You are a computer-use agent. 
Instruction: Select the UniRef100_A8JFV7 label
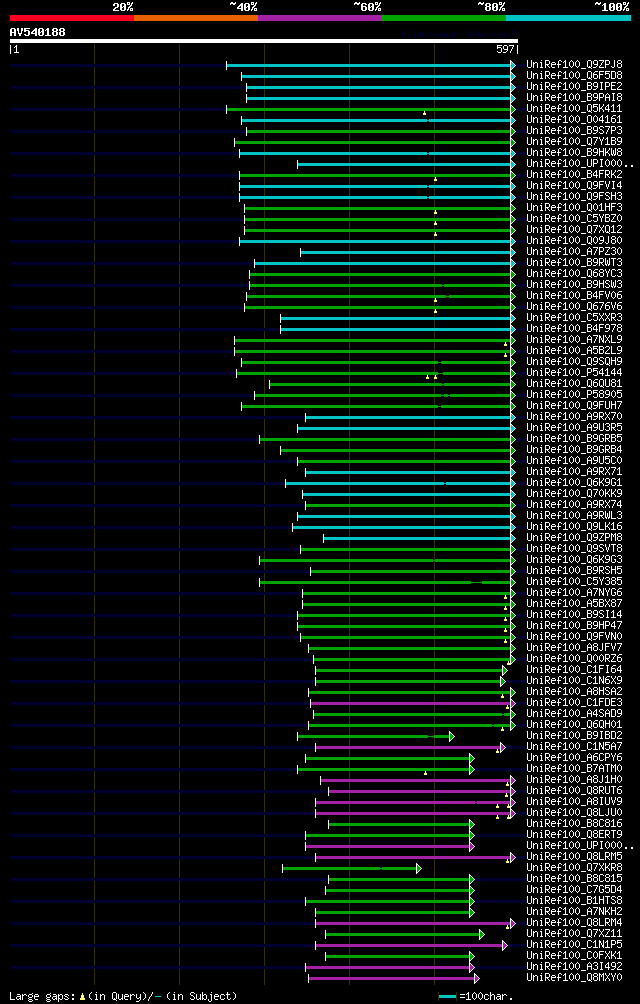(x=574, y=647)
